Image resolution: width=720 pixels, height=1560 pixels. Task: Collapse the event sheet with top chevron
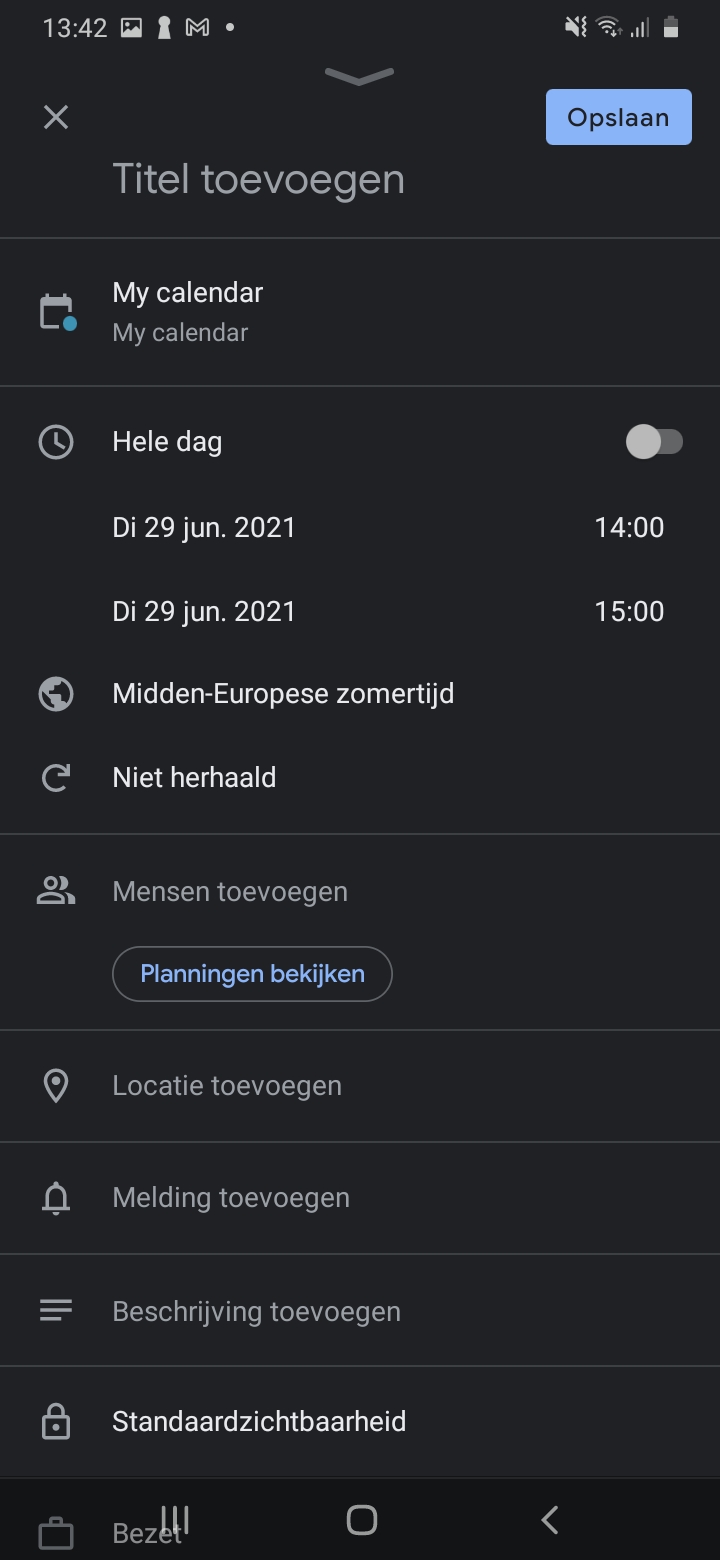[359, 77]
